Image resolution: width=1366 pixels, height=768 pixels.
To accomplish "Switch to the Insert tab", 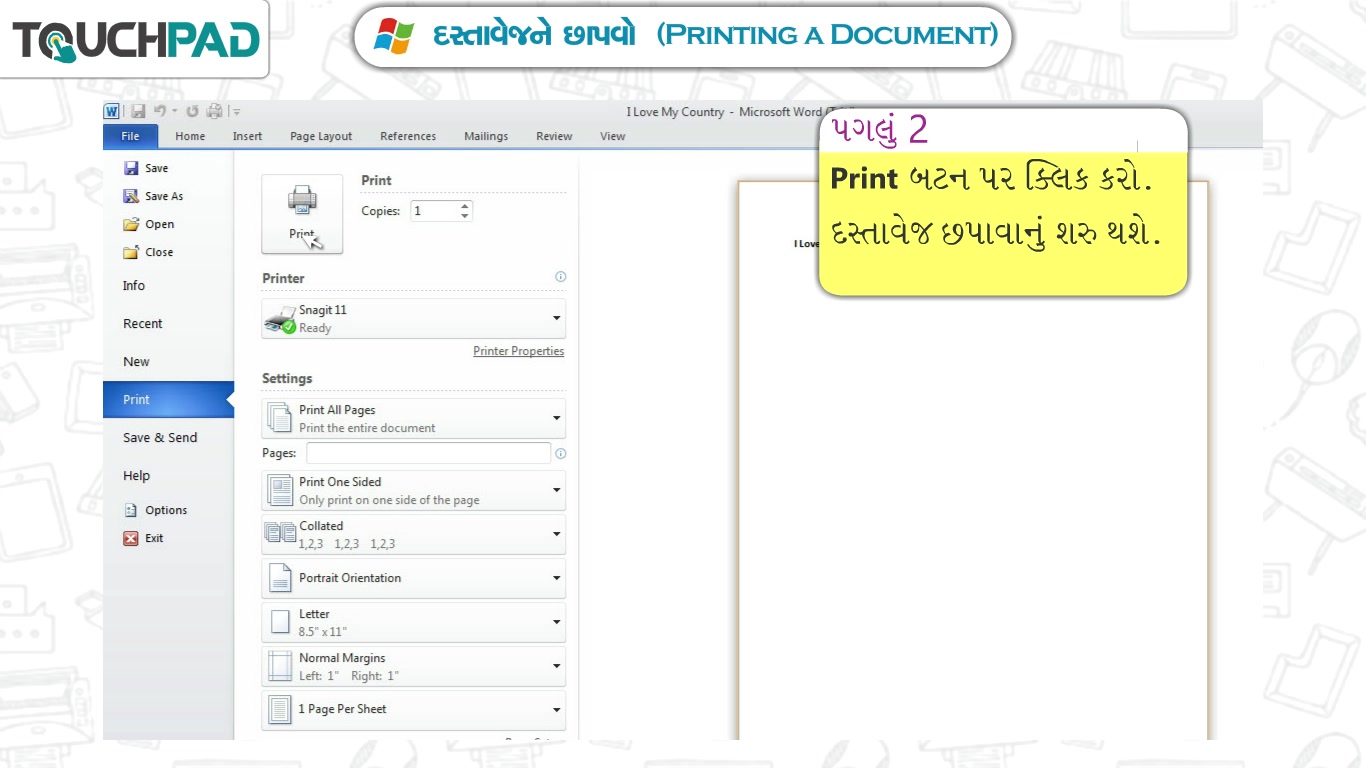I will point(247,136).
